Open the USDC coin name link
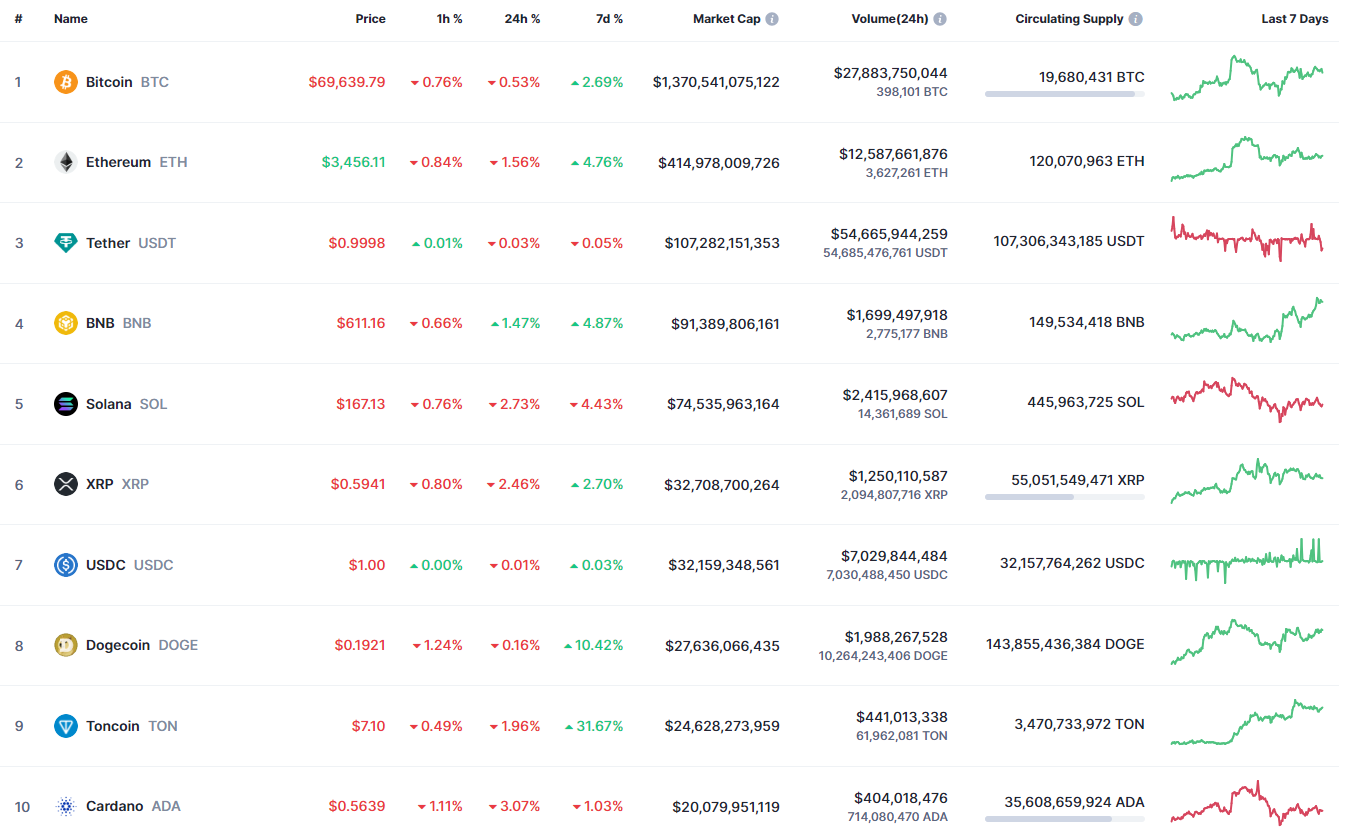1362x835 pixels. (106, 565)
